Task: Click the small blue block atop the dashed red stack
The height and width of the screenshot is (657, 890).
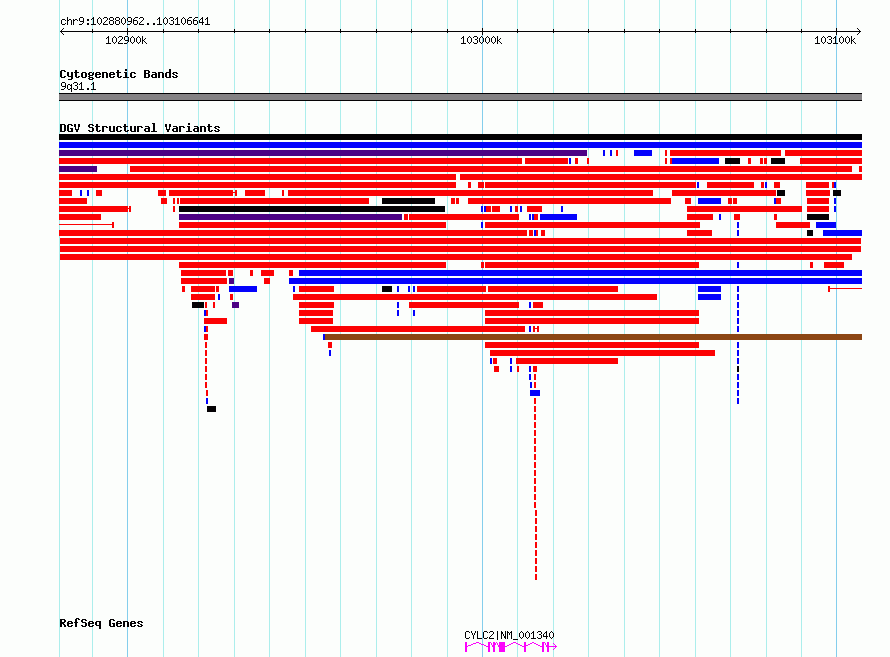Action: coord(535,393)
